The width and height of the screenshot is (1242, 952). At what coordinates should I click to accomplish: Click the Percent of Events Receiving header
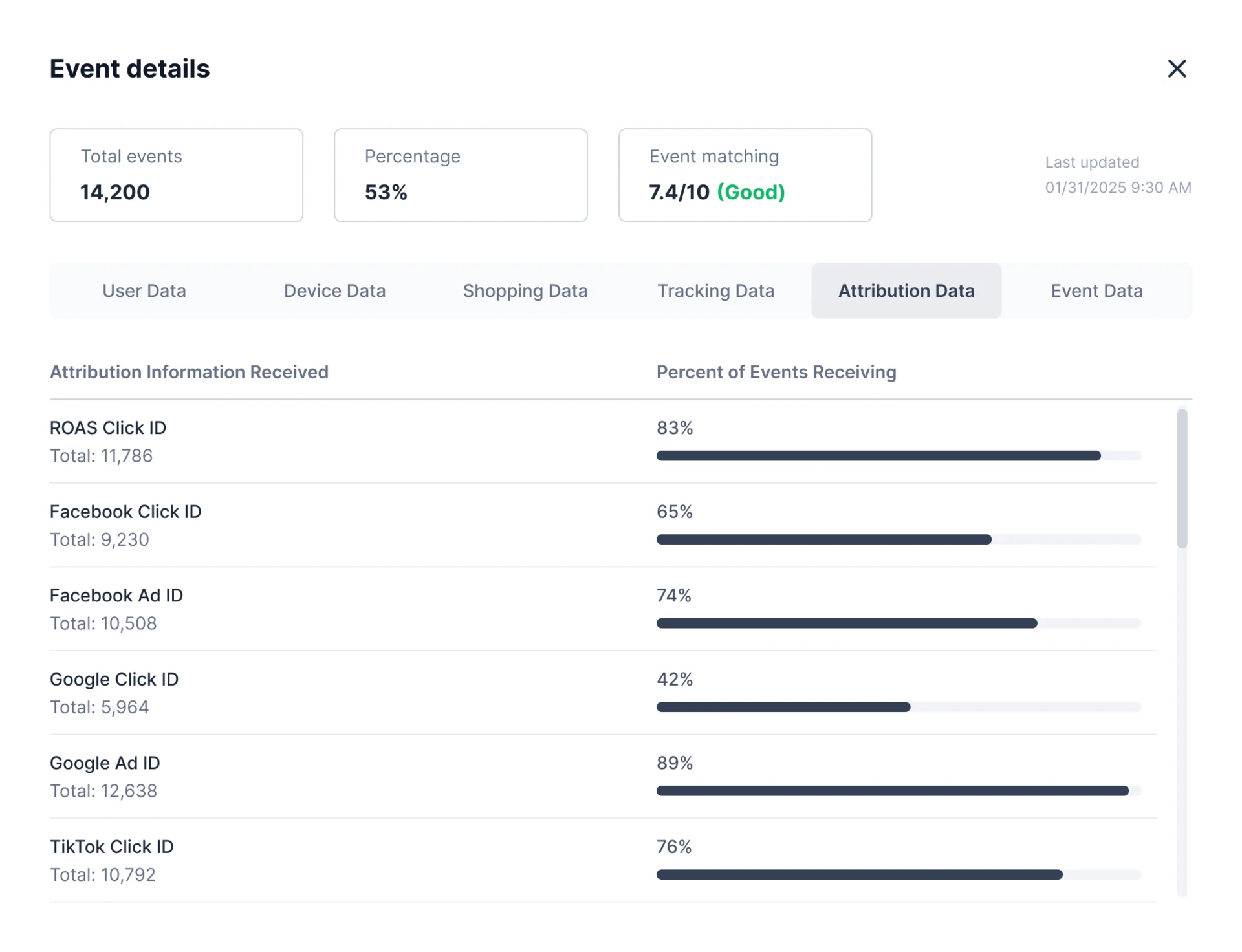pos(776,372)
